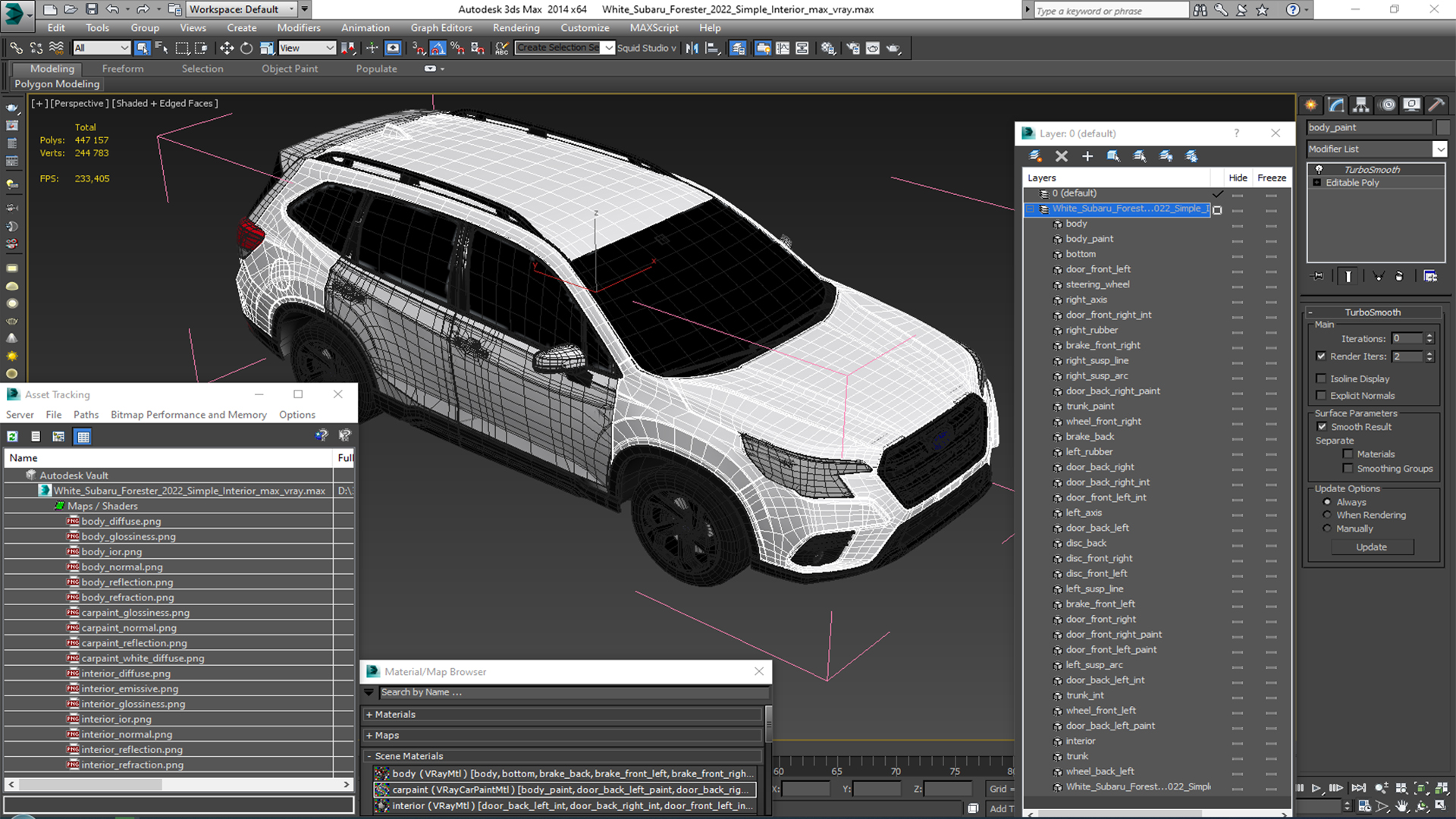1456x819 pixels.
Task: Enable the Explicit Normals checkbox
Action: pos(1321,395)
